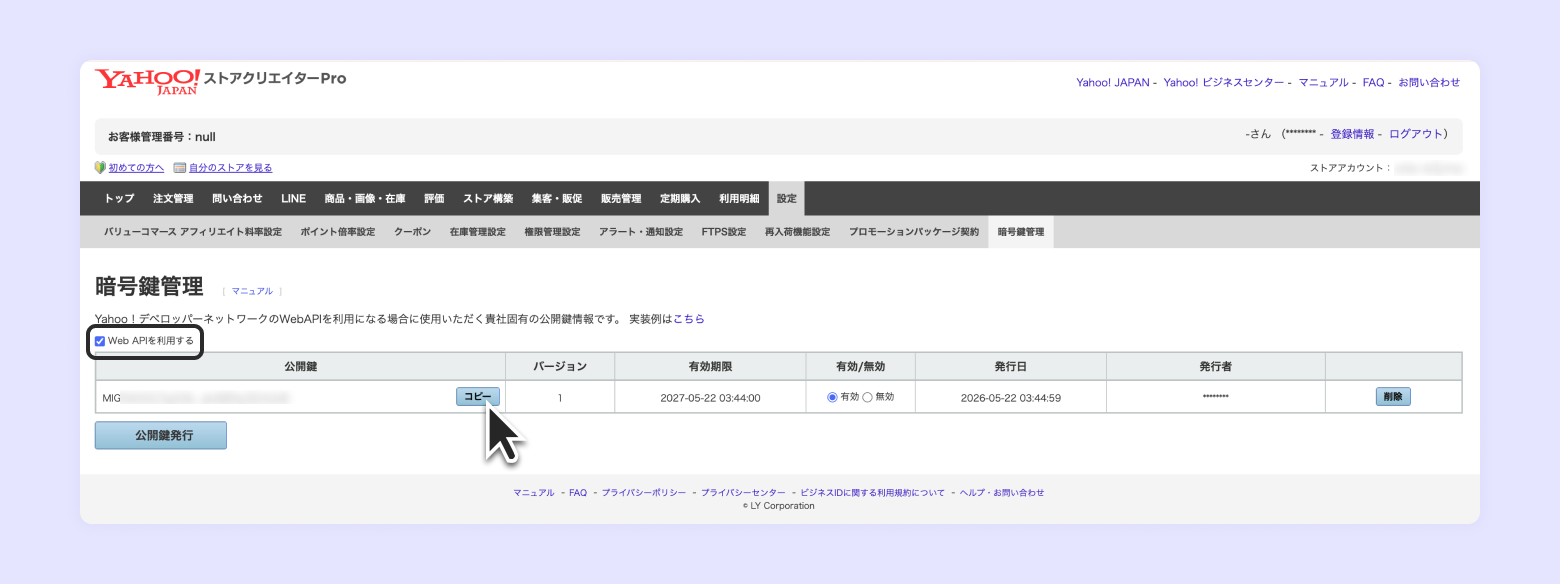Open FTPS設定 submenu
1560x584 pixels.
pos(724,232)
